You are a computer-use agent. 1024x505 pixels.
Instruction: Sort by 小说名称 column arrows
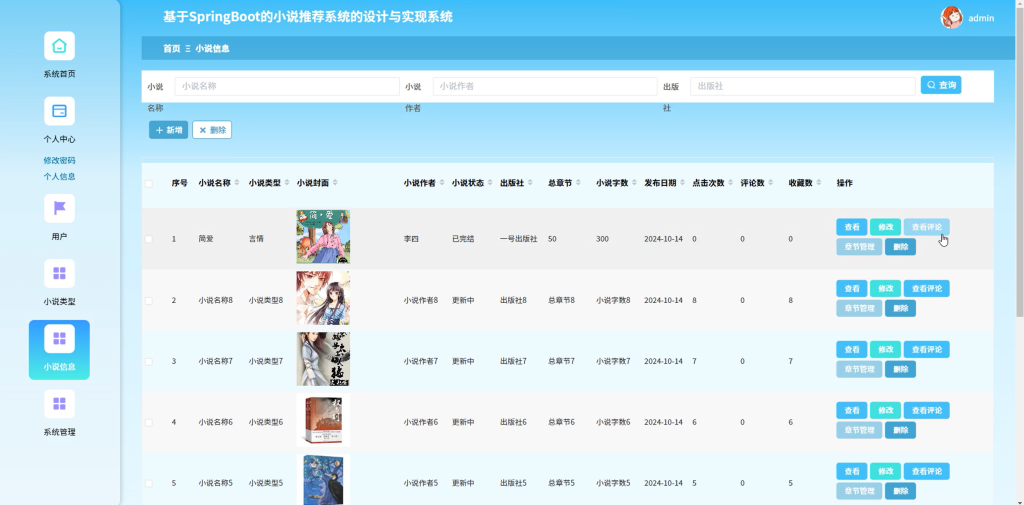click(237, 183)
